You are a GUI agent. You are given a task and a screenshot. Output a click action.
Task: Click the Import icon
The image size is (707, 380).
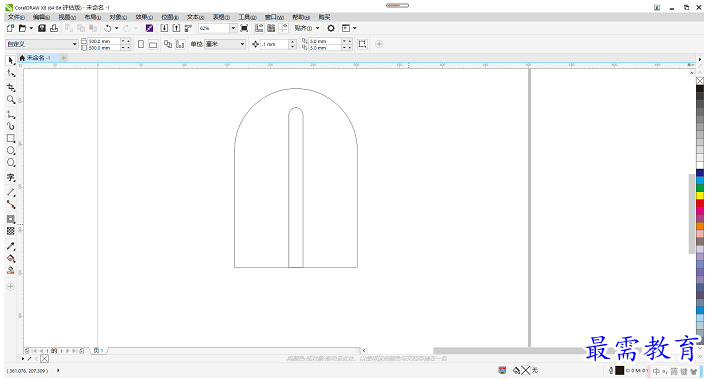(x=164, y=28)
